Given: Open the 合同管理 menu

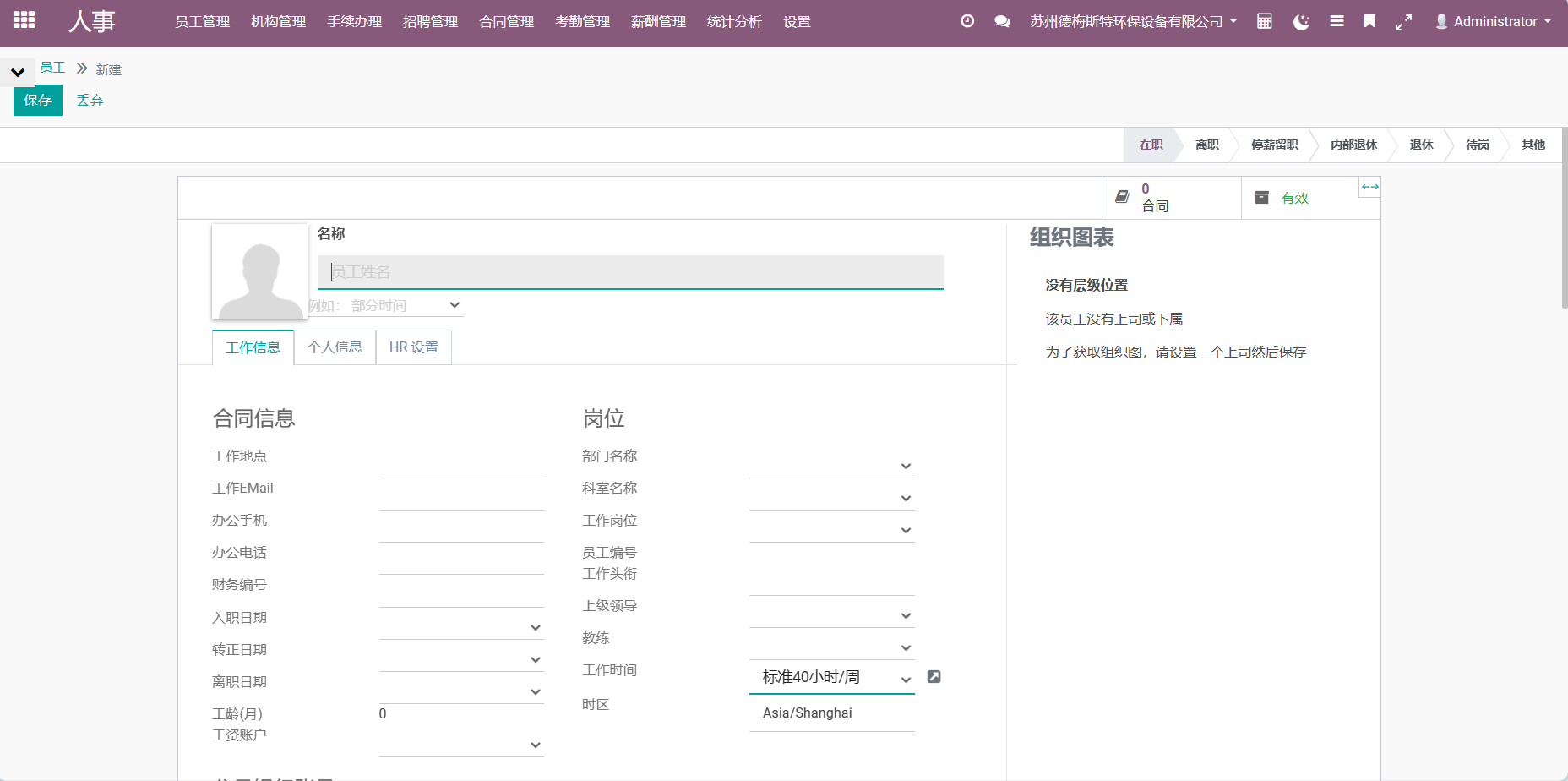Looking at the screenshot, I should (506, 21).
